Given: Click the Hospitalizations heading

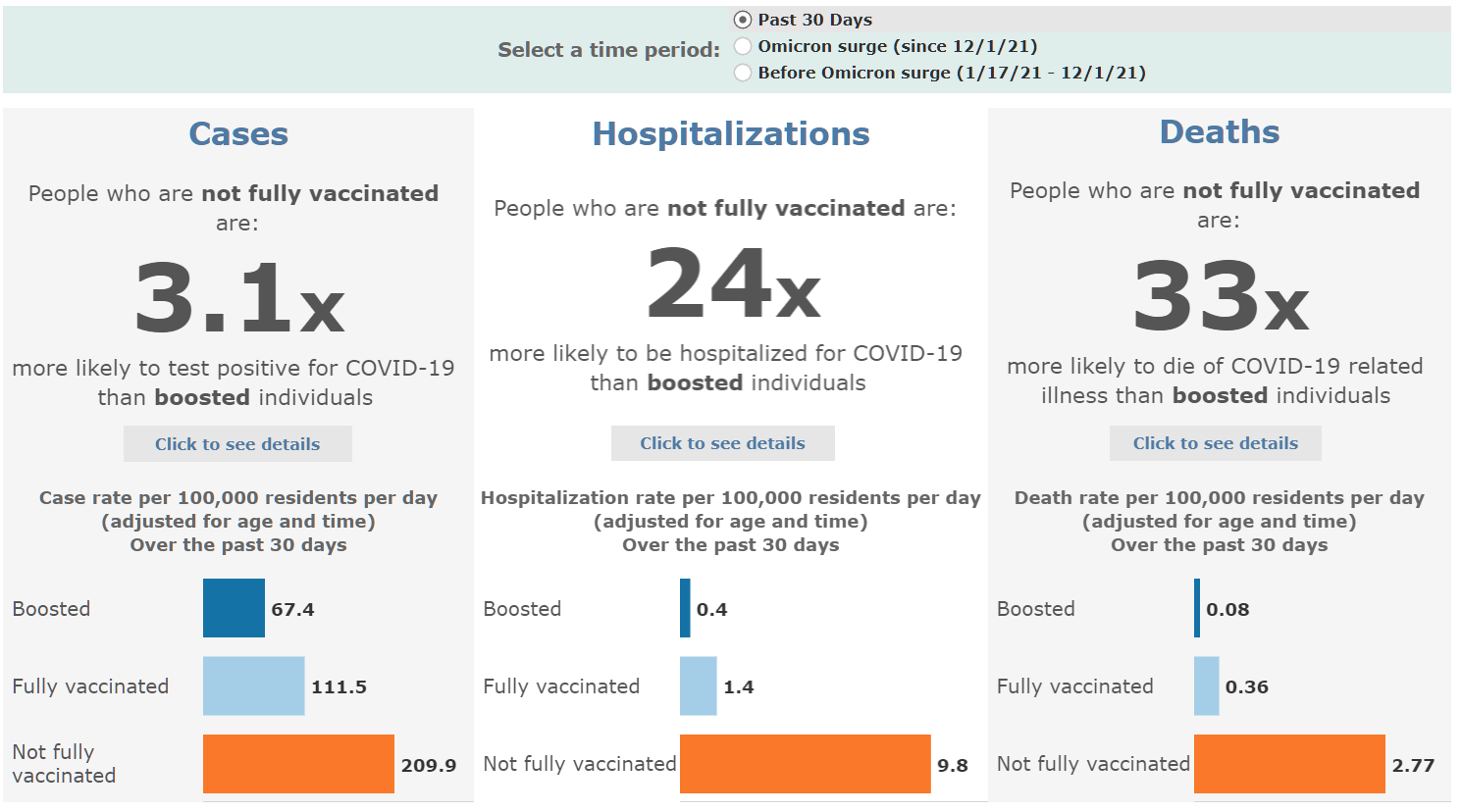Looking at the screenshot, I should click(x=731, y=133).
